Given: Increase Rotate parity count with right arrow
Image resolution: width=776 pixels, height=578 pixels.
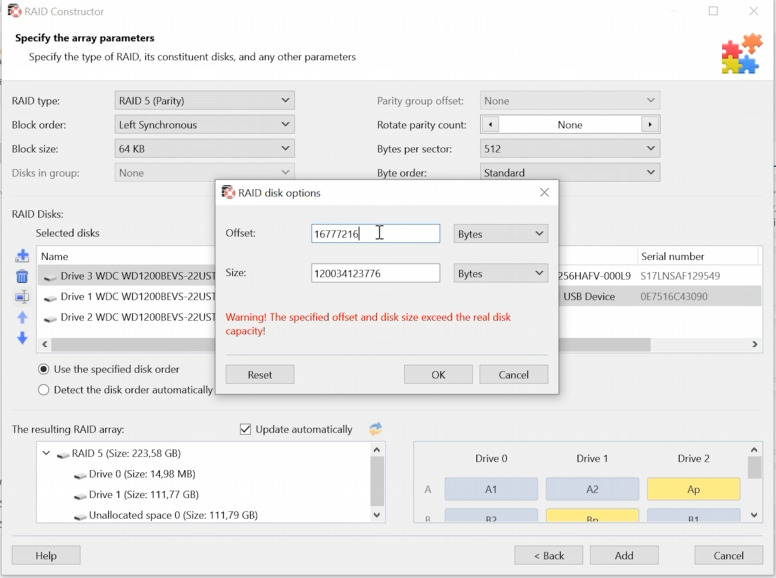Looking at the screenshot, I should tap(650, 125).
